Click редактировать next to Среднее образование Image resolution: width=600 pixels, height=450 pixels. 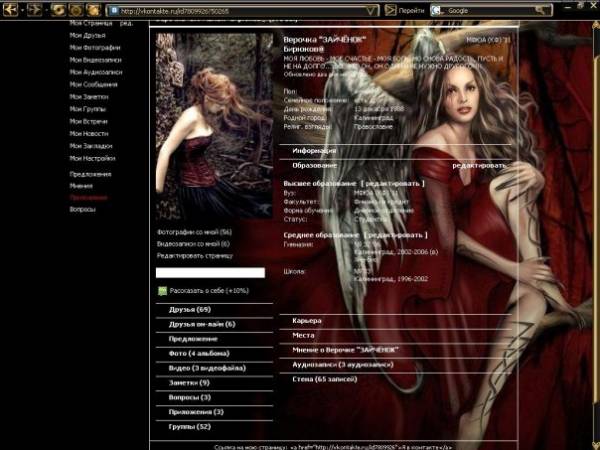[x=396, y=235]
